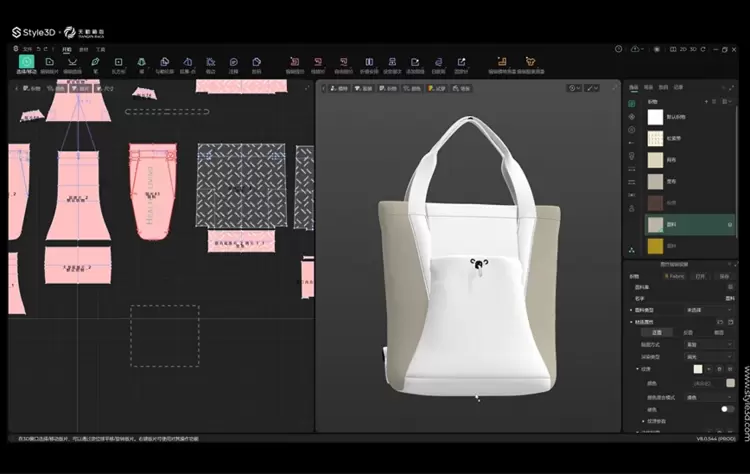750x474 pixels.
Task: Switch to 2D-only view mode
Action: click(x=683, y=48)
